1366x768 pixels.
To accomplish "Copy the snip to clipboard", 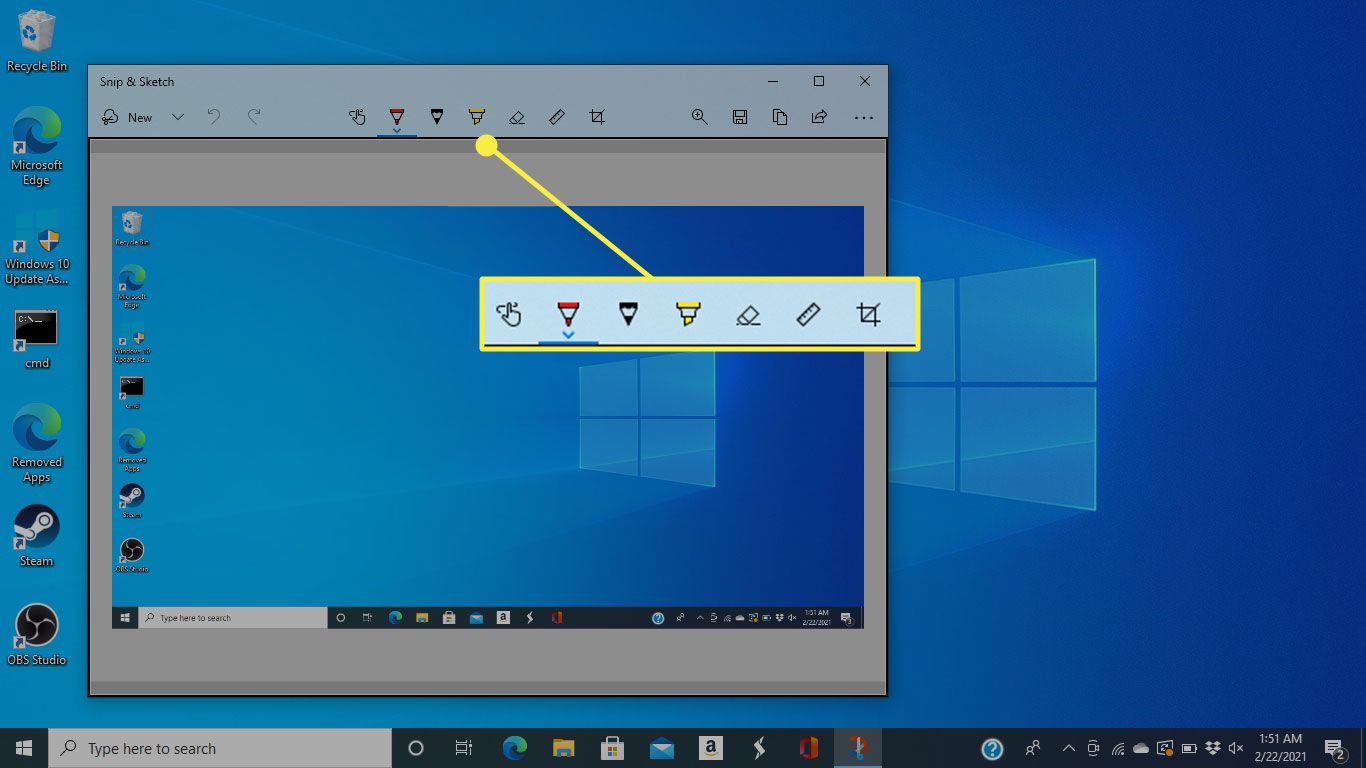I will click(x=780, y=117).
